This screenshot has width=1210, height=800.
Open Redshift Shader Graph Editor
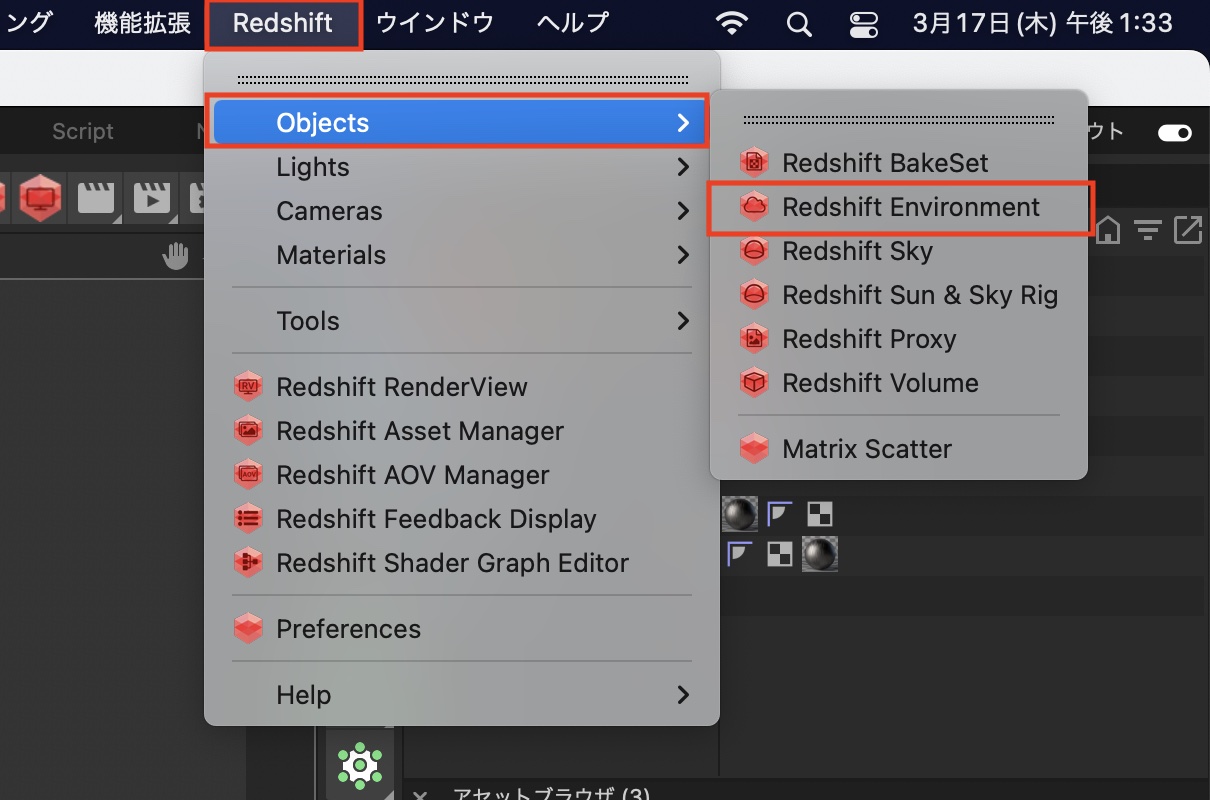pos(452,563)
